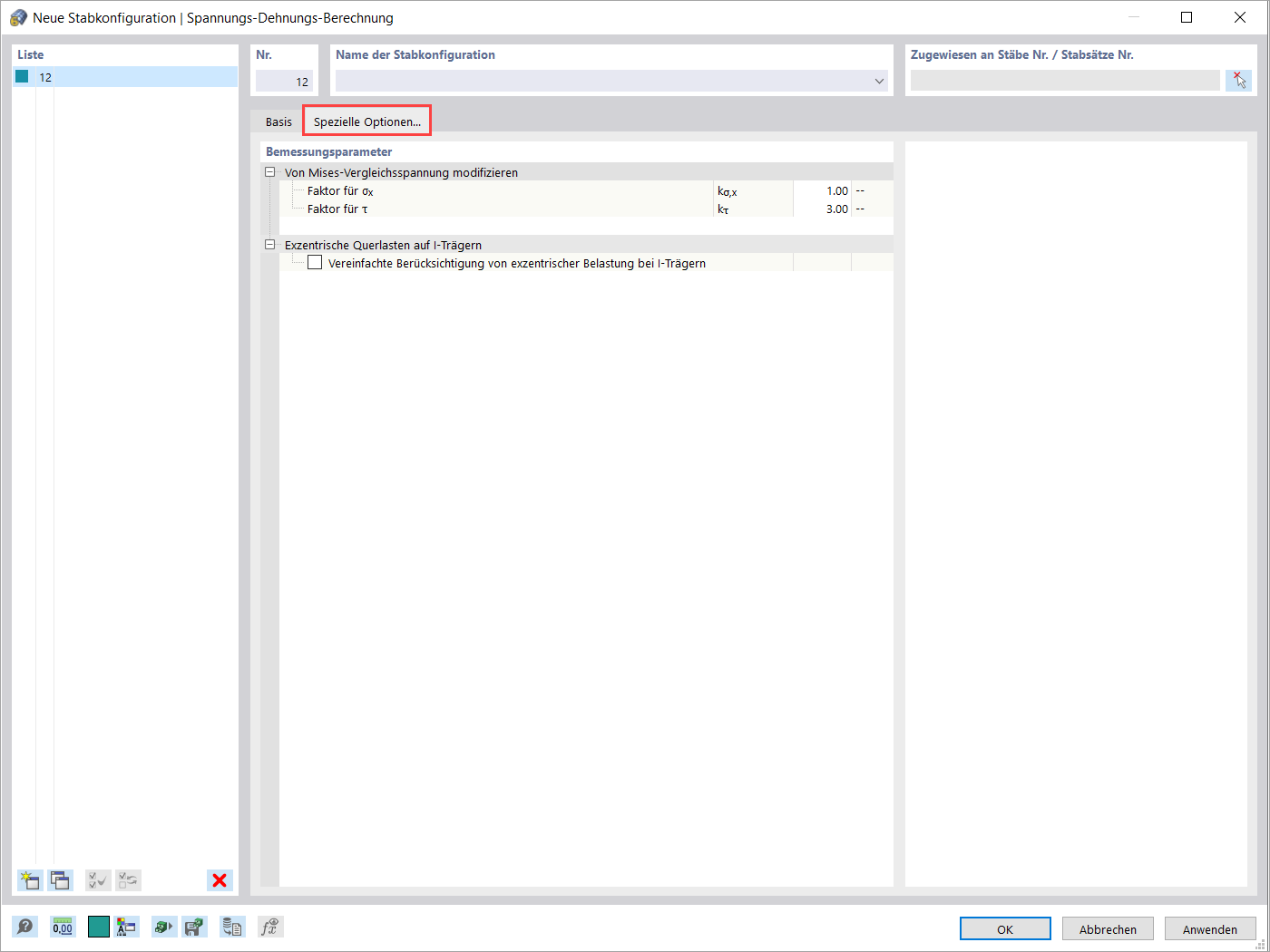Click the pick members selection icon
Screen dimensions: 1270x952
(1238, 81)
